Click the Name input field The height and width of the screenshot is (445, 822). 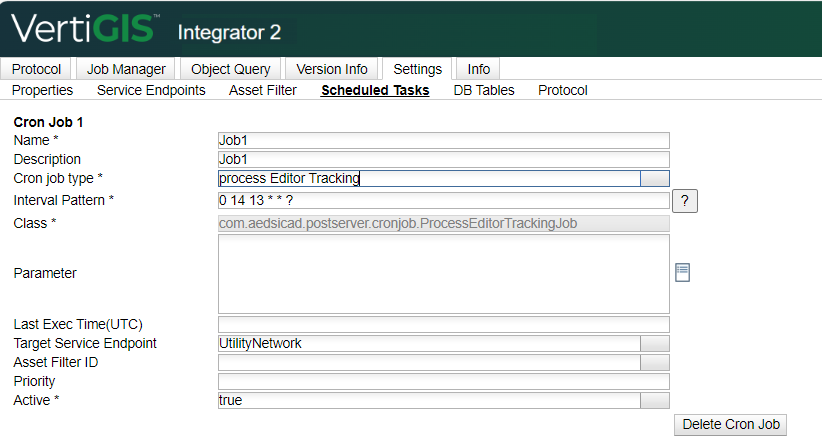click(x=443, y=141)
